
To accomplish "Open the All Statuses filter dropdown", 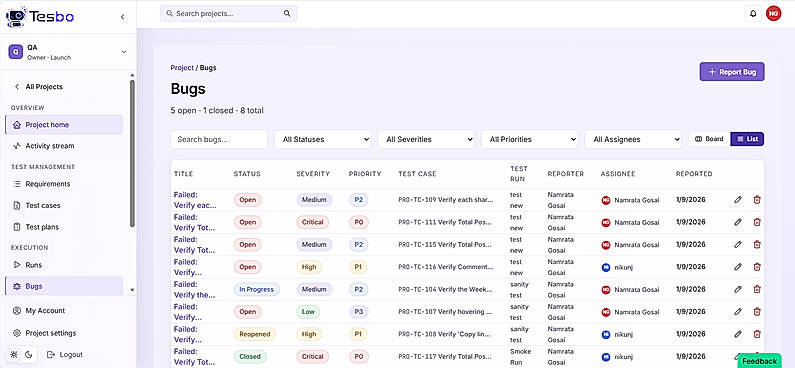I will [323, 139].
